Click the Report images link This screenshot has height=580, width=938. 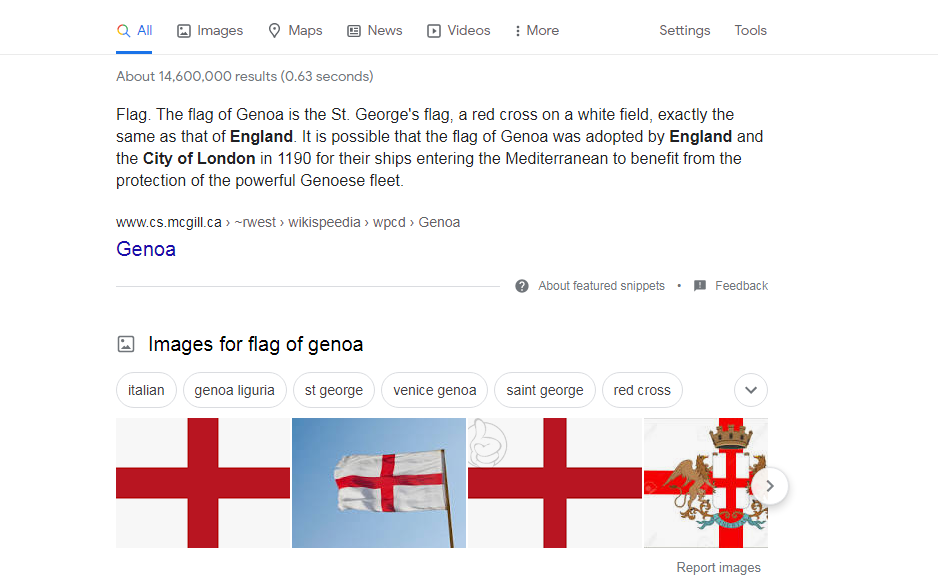[718, 567]
